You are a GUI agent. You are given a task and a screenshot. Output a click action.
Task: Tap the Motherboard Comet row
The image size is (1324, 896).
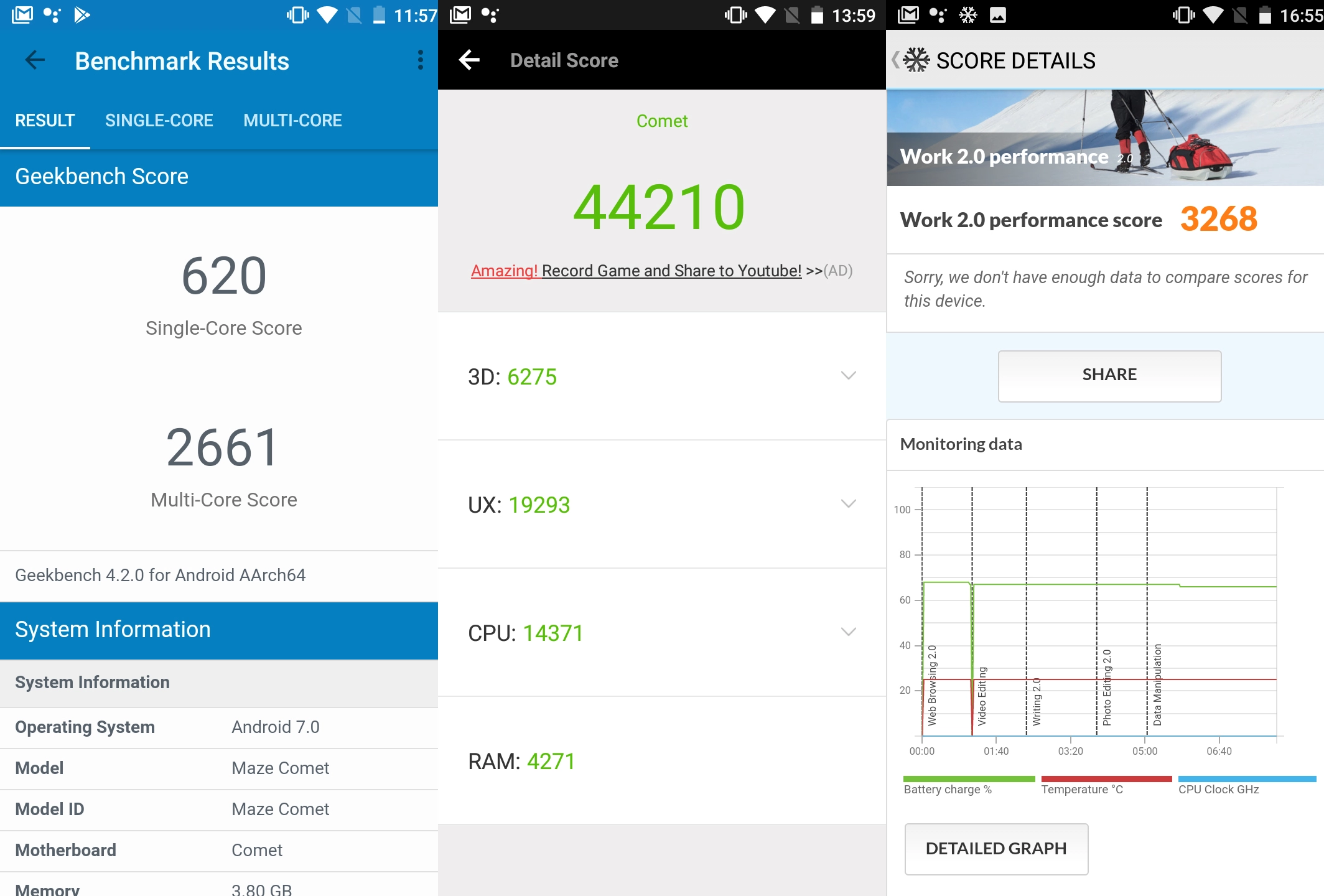click(219, 851)
